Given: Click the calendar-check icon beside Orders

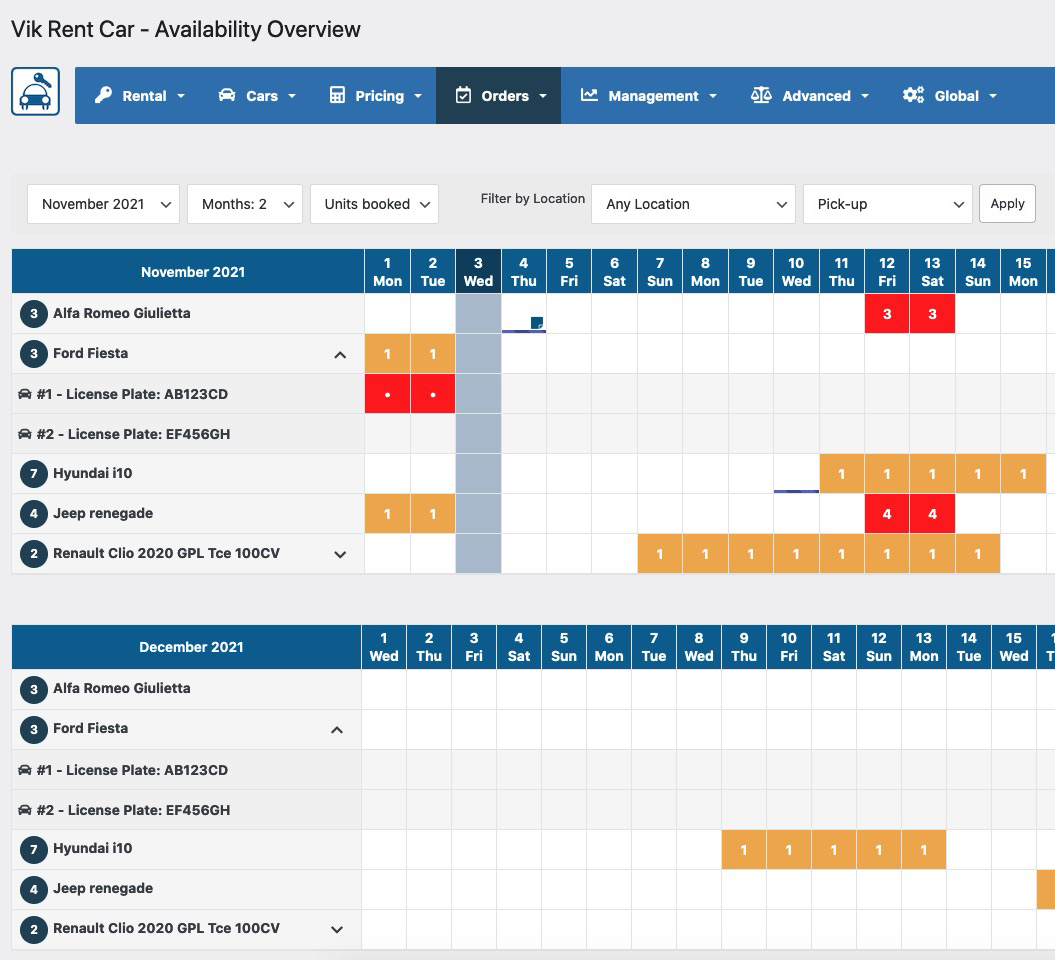Looking at the screenshot, I should coord(463,96).
